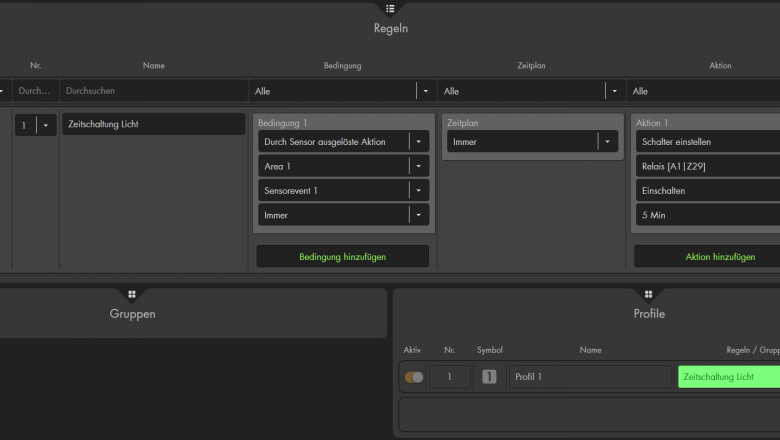Screen dimensions: 780x440
Task: Click the grid icon above Profile
Action: click(x=648, y=294)
